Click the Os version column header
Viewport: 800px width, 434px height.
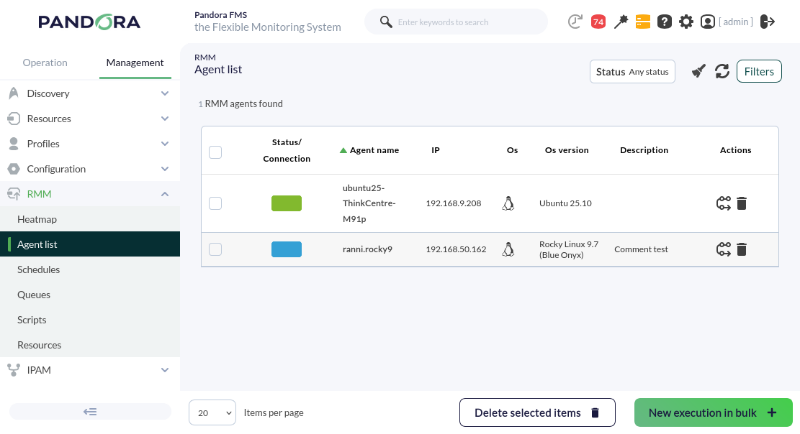[x=566, y=150]
